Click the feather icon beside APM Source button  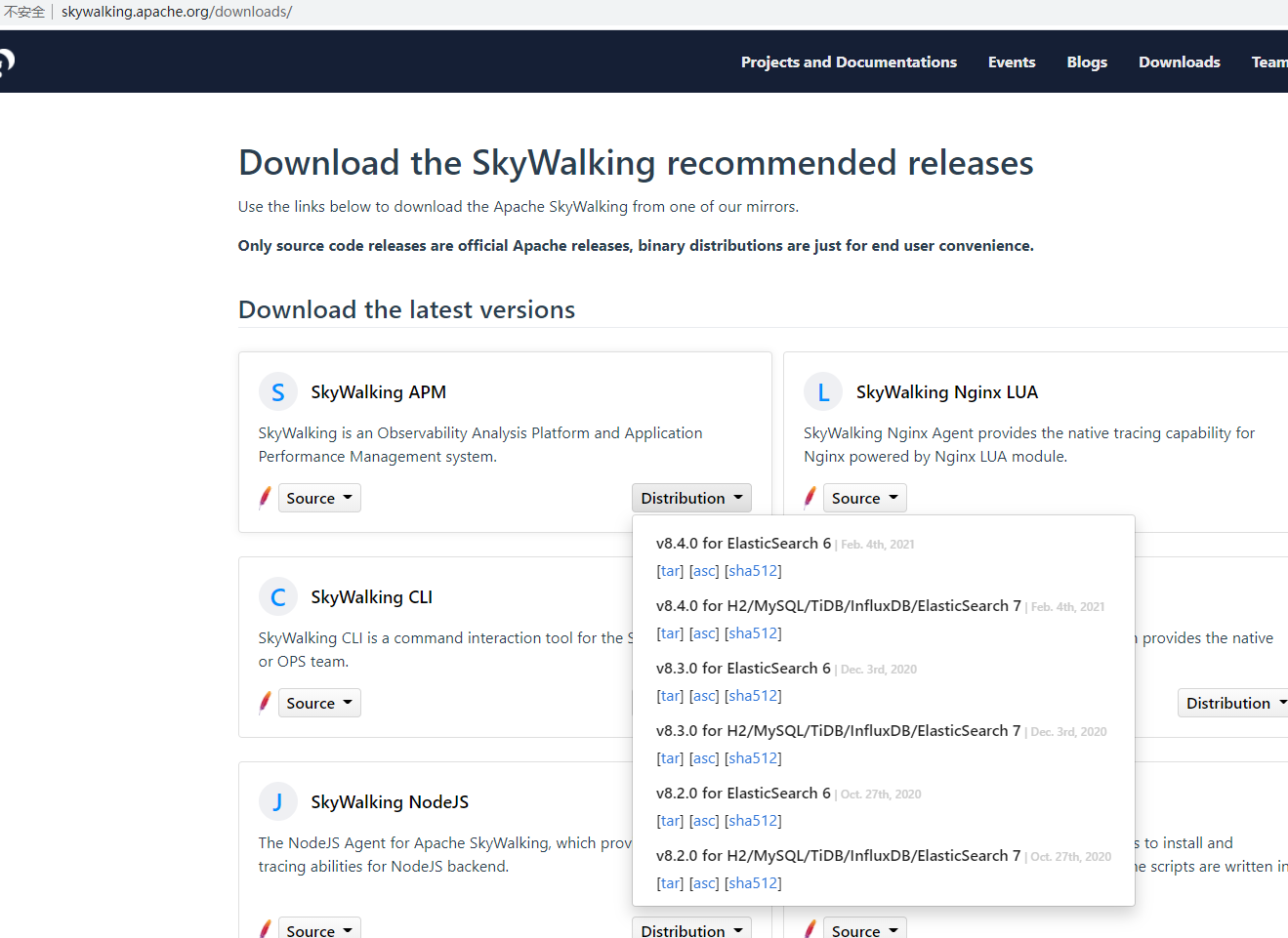[x=265, y=497]
